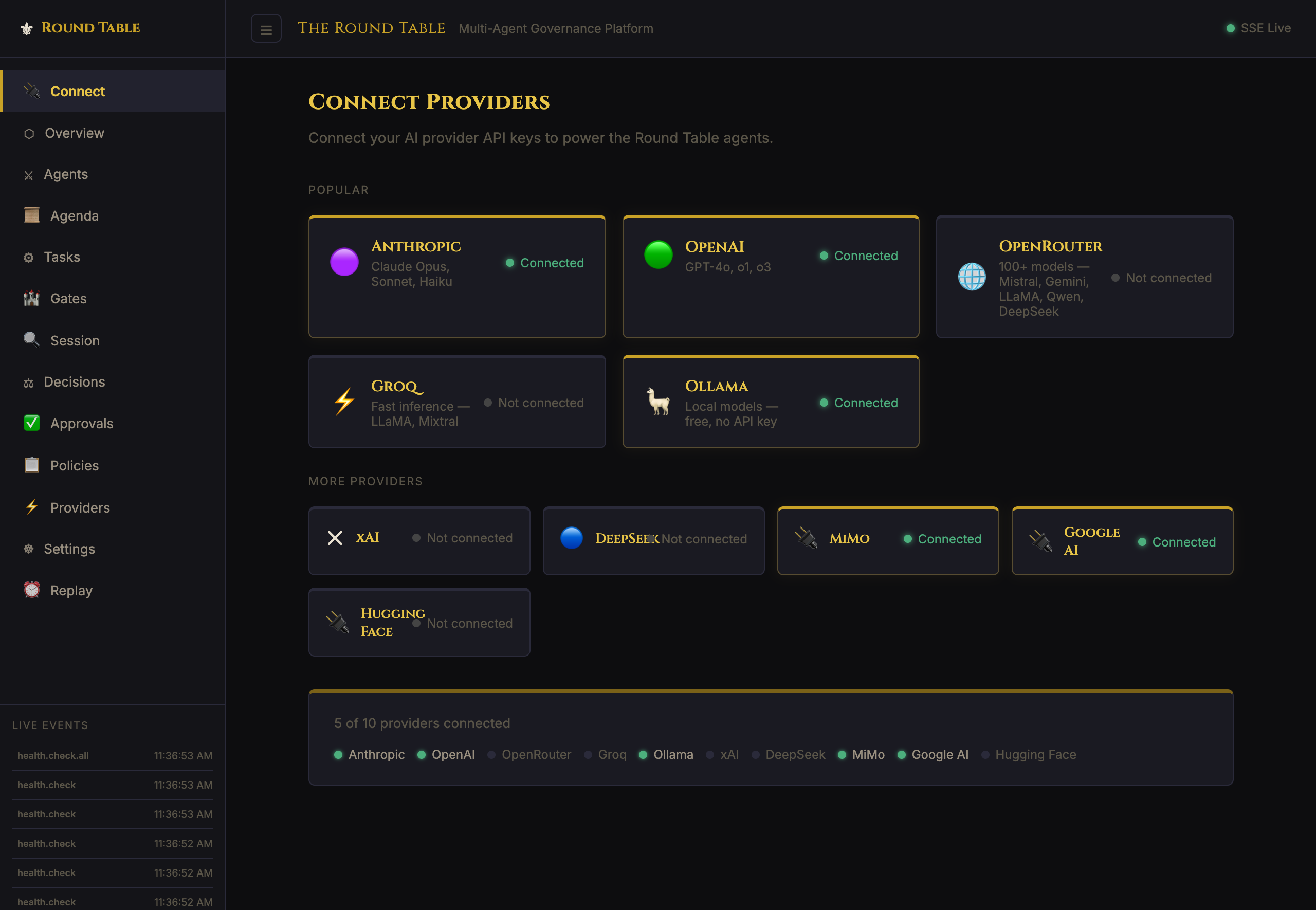Open Replay in the sidebar
The image size is (1316, 910).
coord(114,591)
